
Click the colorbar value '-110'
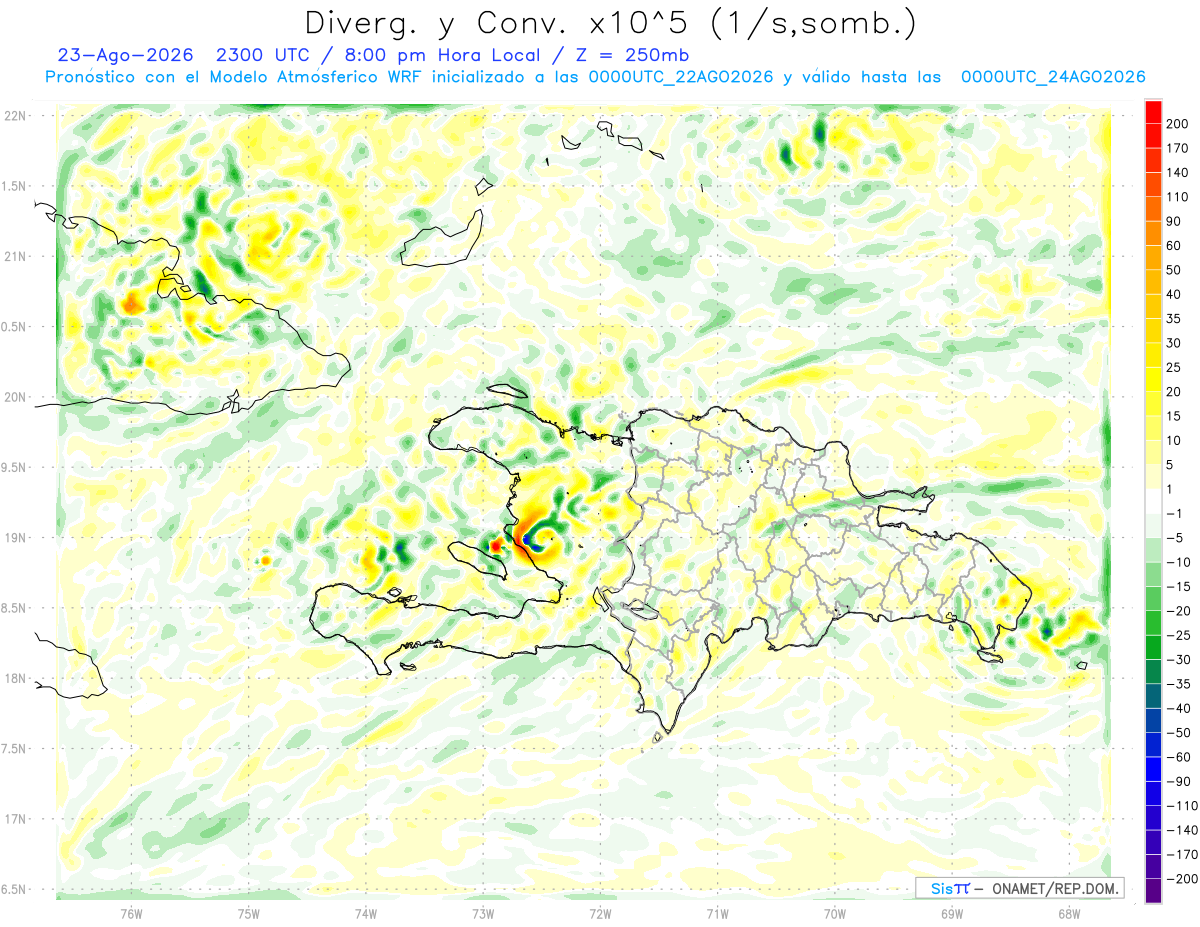pos(1183,805)
